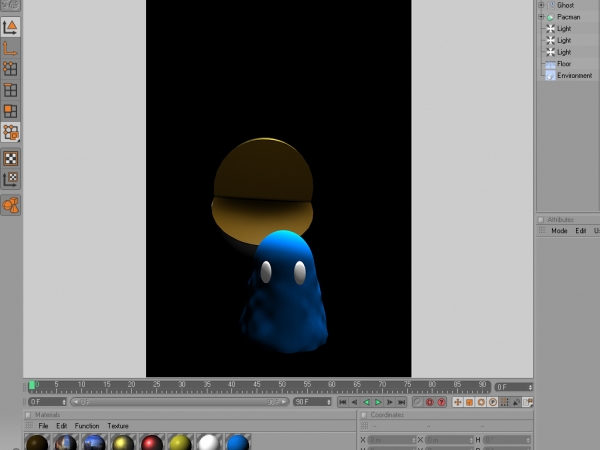Step to previous frame

pyautogui.click(x=355, y=402)
